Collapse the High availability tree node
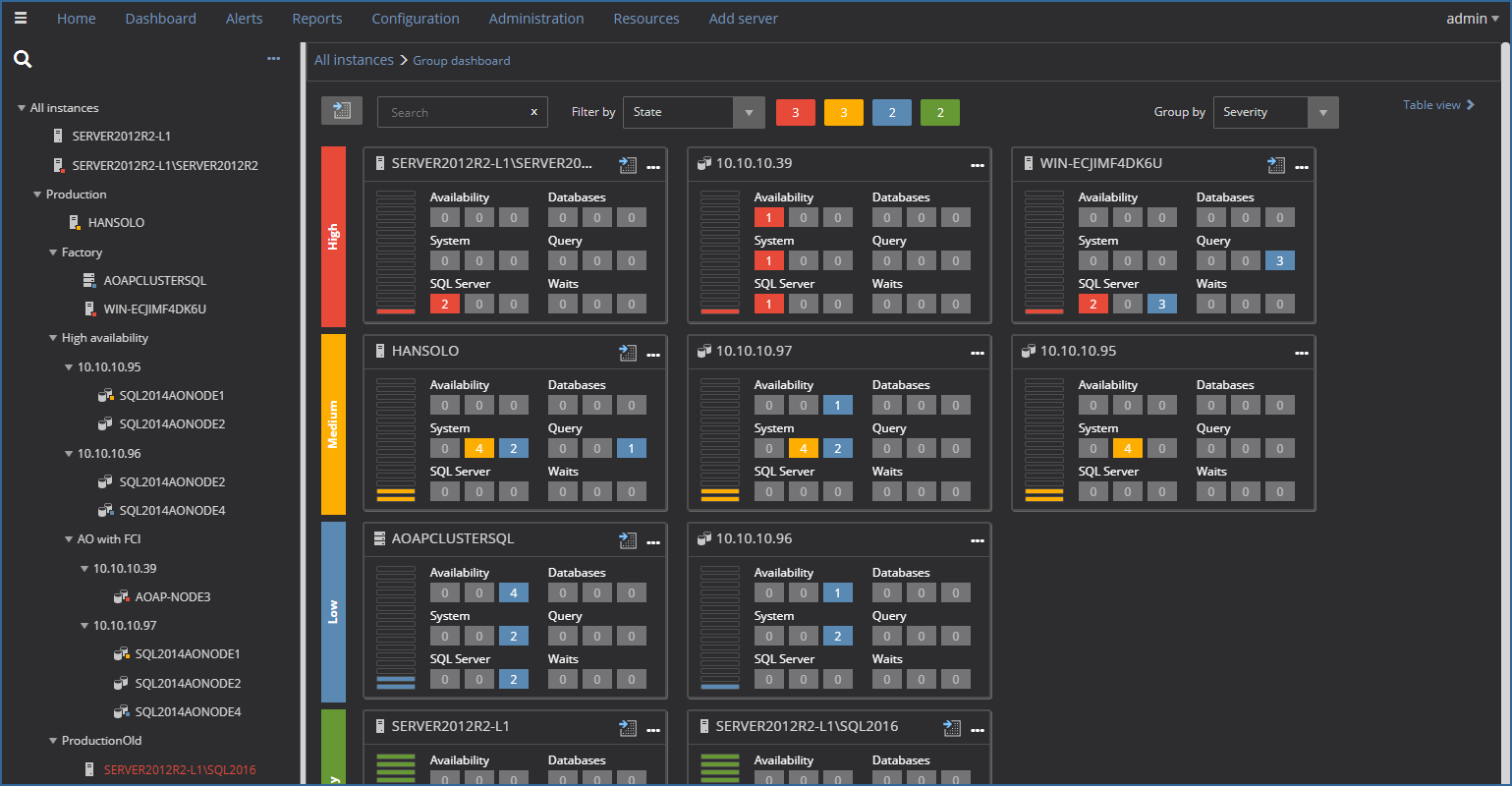This screenshot has width=1512, height=786. [x=55, y=337]
